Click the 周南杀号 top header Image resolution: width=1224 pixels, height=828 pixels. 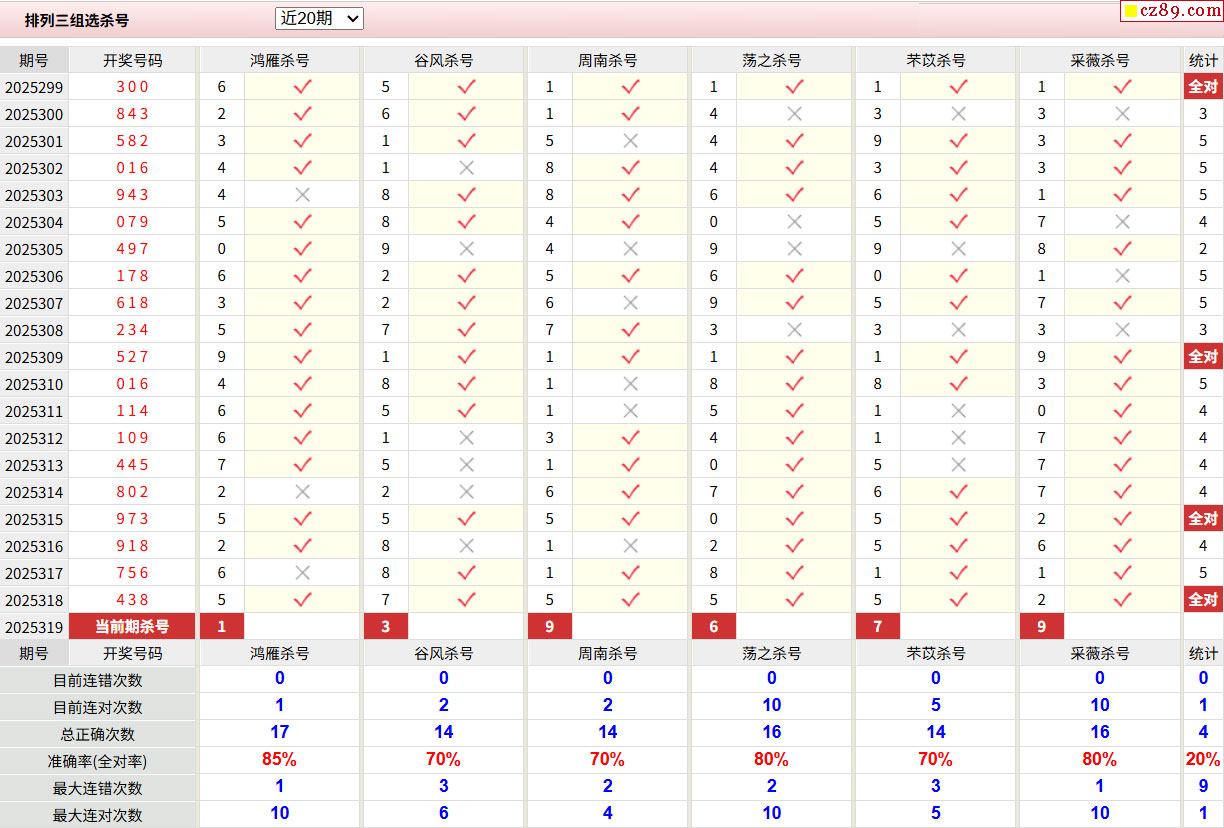[607, 60]
